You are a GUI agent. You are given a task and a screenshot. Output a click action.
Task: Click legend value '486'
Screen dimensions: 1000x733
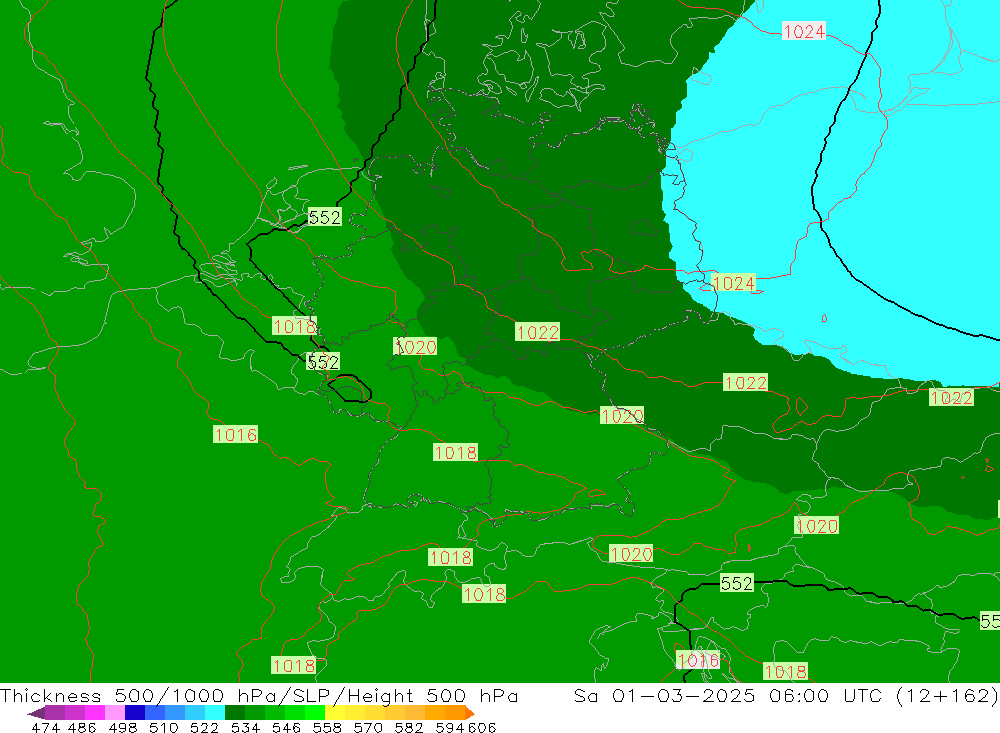coord(82,727)
